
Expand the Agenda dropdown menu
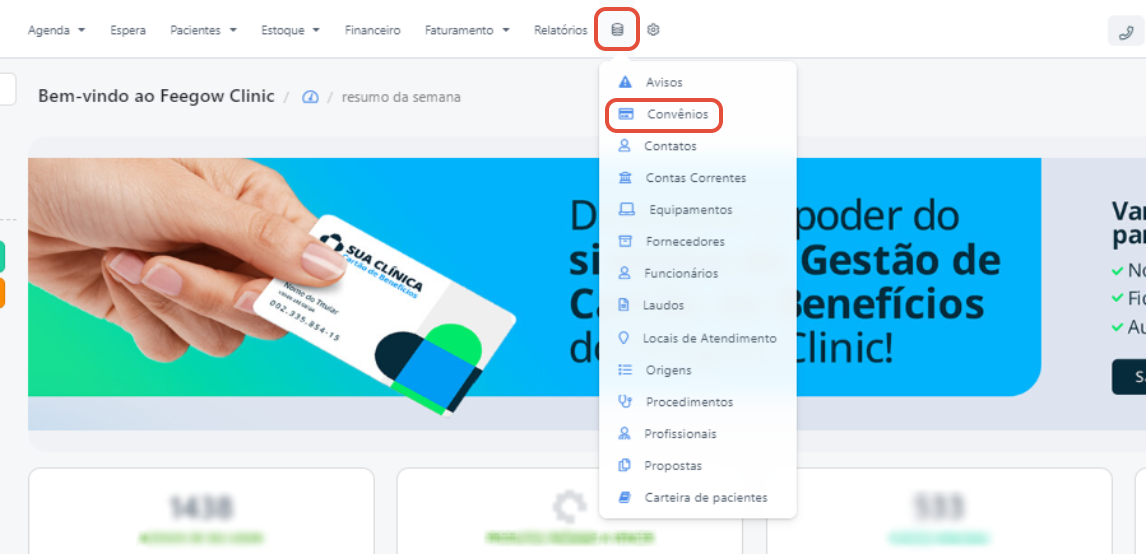pos(56,30)
